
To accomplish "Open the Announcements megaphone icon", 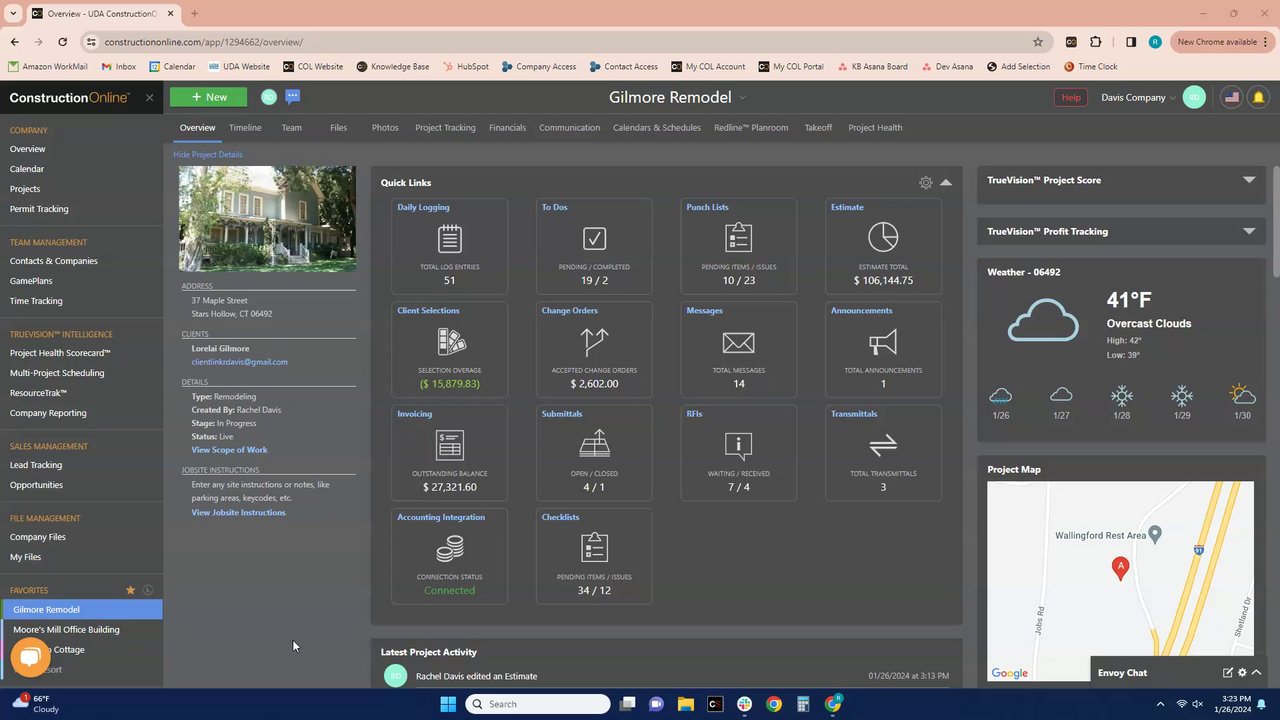I will coord(883,343).
